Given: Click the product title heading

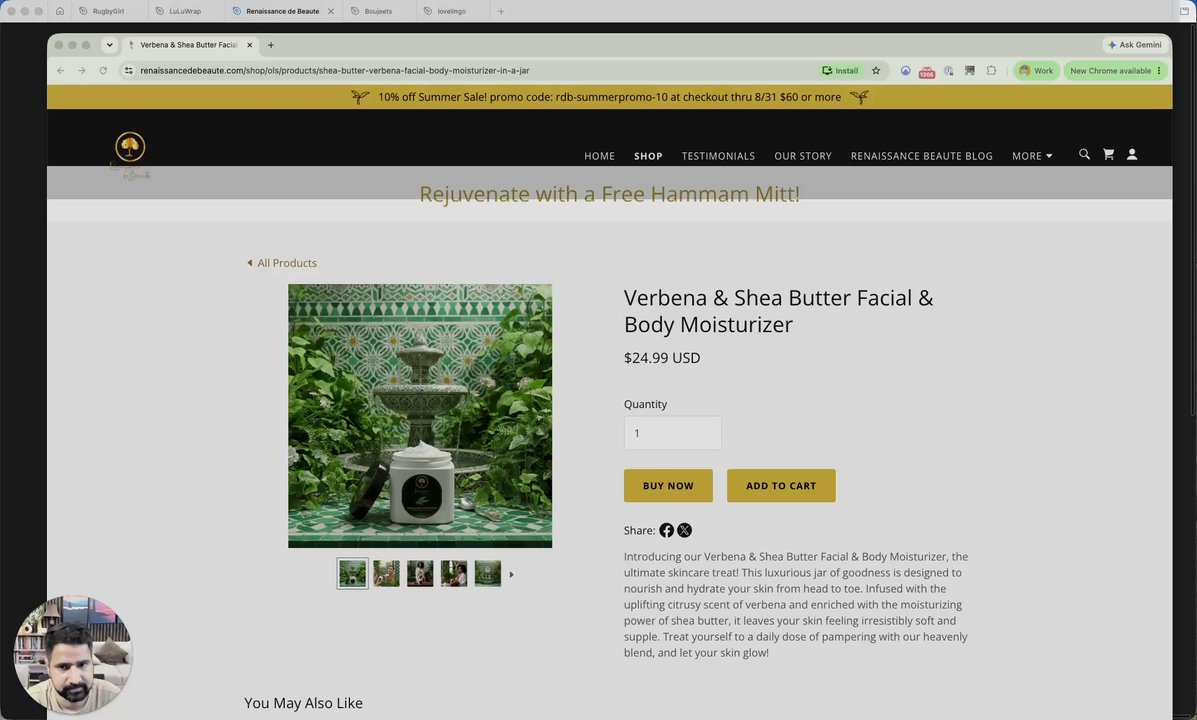Looking at the screenshot, I should coord(779,311).
